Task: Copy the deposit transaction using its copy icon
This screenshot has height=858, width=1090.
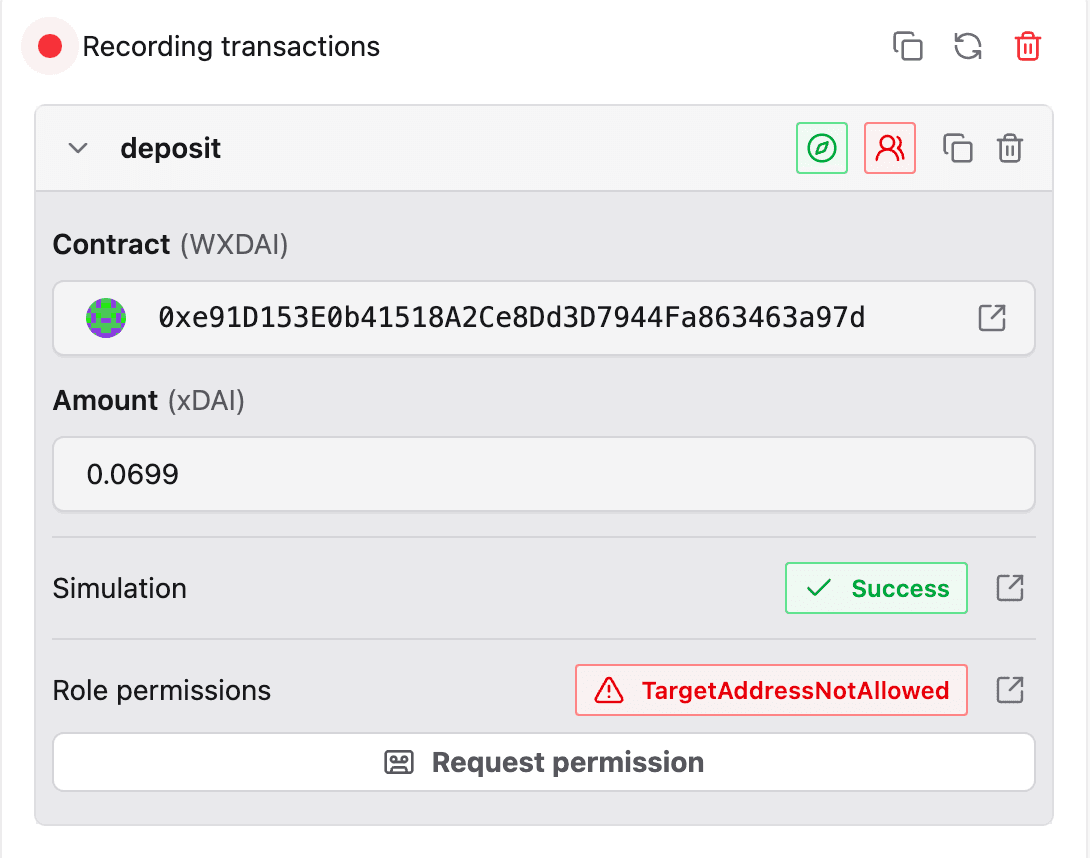Action: point(957,148)
